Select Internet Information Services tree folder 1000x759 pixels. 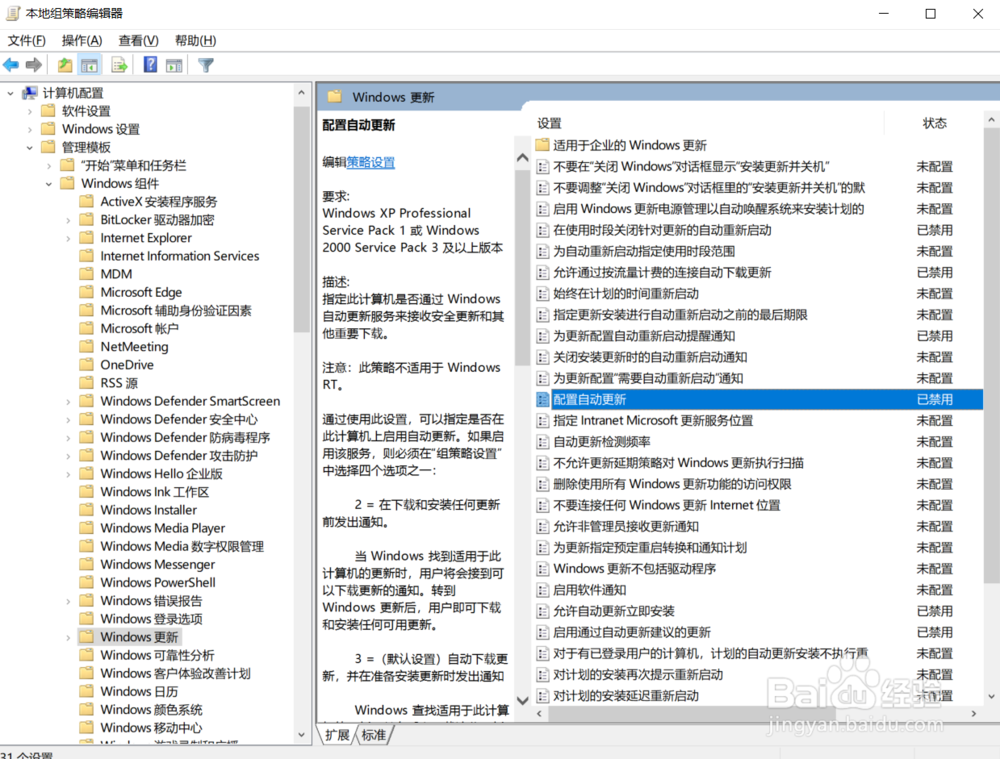point(180,256)
